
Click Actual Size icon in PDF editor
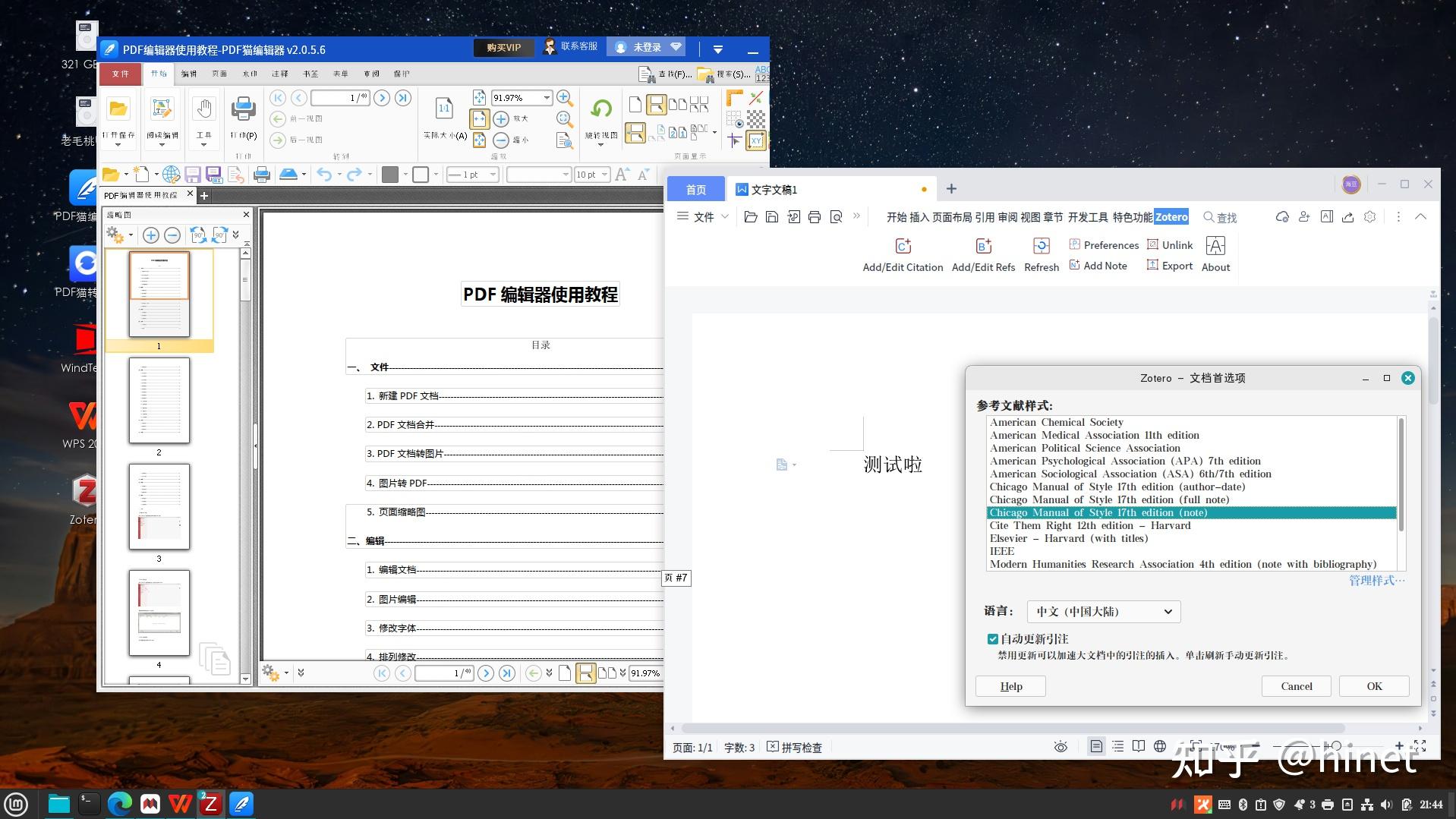(444, 109)
